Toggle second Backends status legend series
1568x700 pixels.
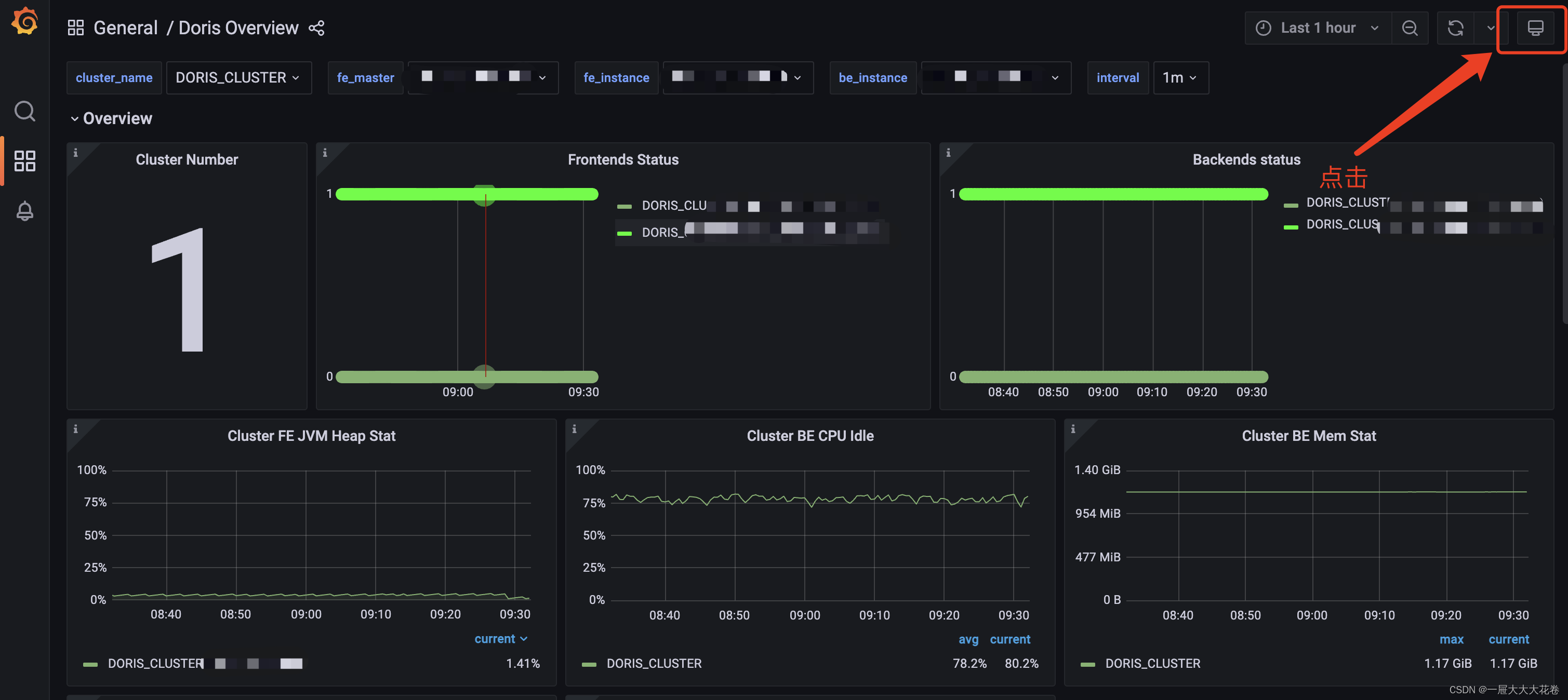(x=1425, y=224)
